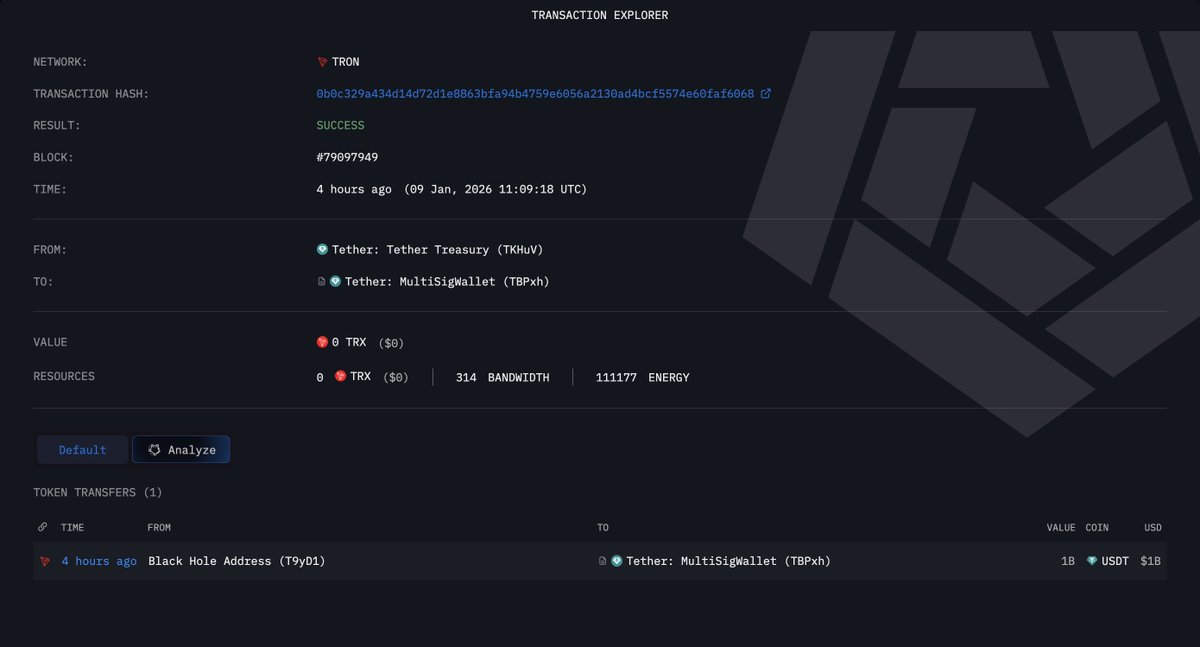Click contract icon in token transfer recipient
The image size is (1200, 647).
coord(602,561)
